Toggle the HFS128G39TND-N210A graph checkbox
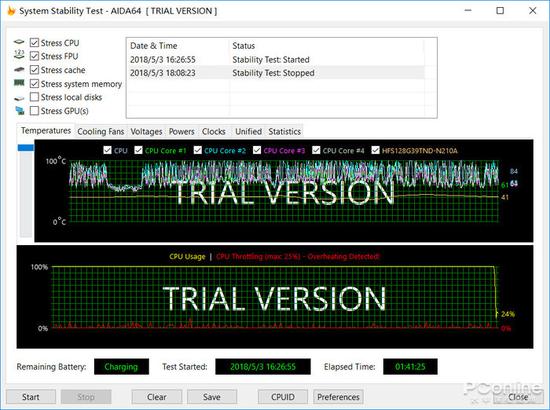The image size is (550, 410). (x=375, y=150)
